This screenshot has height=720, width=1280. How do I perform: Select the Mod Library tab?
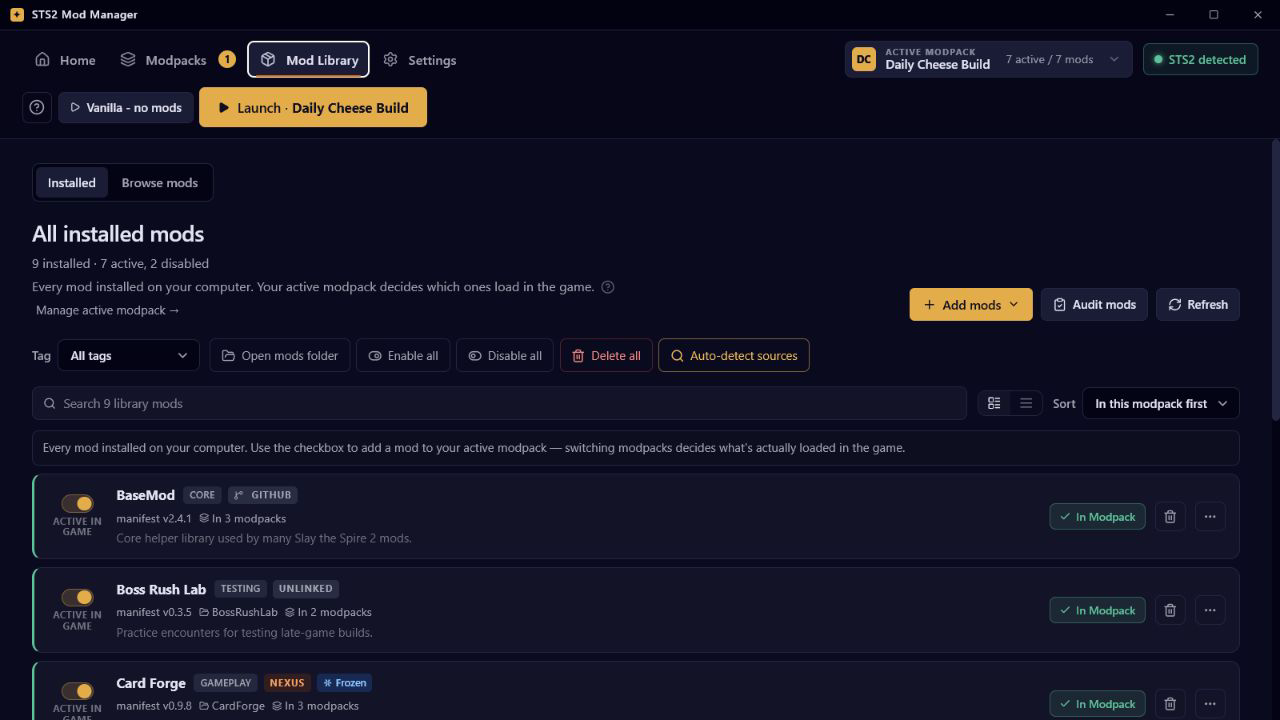309,60
